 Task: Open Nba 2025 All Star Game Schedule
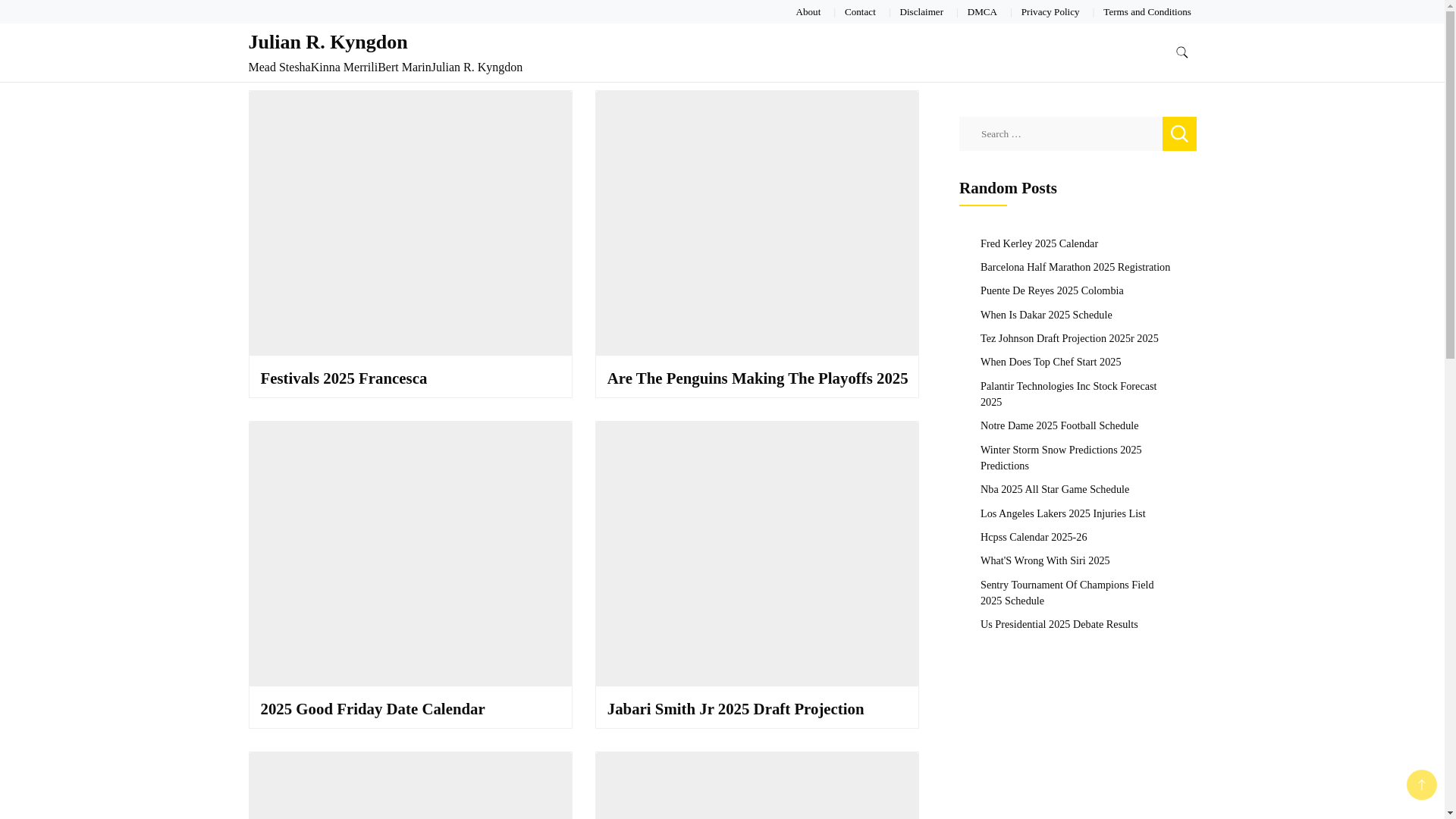click(1054, 489)
